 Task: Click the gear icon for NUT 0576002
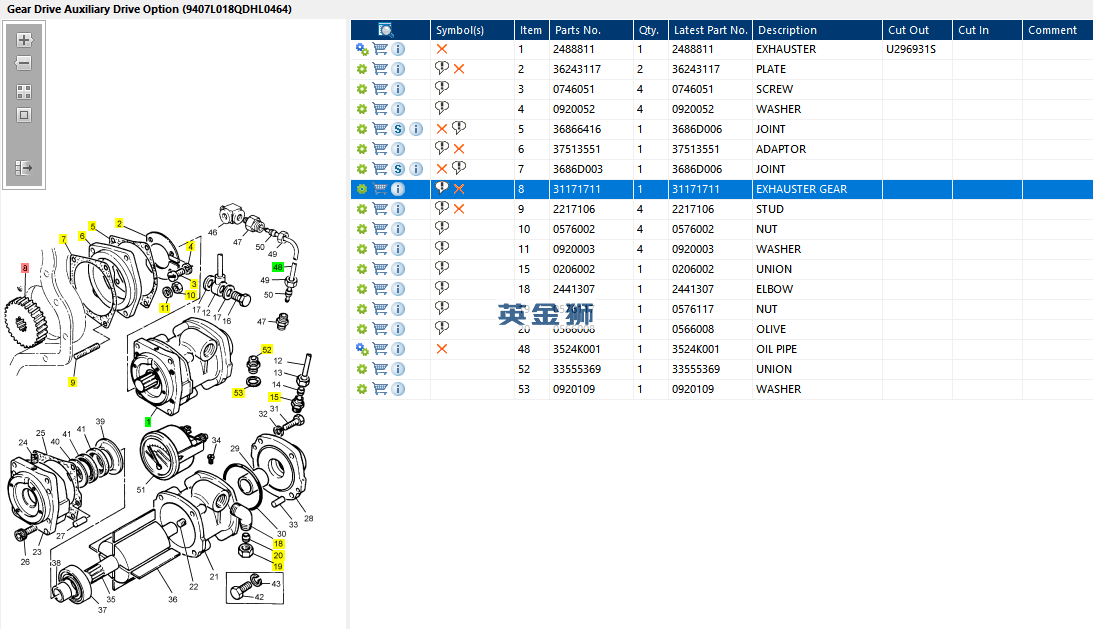tap(362, 229)
